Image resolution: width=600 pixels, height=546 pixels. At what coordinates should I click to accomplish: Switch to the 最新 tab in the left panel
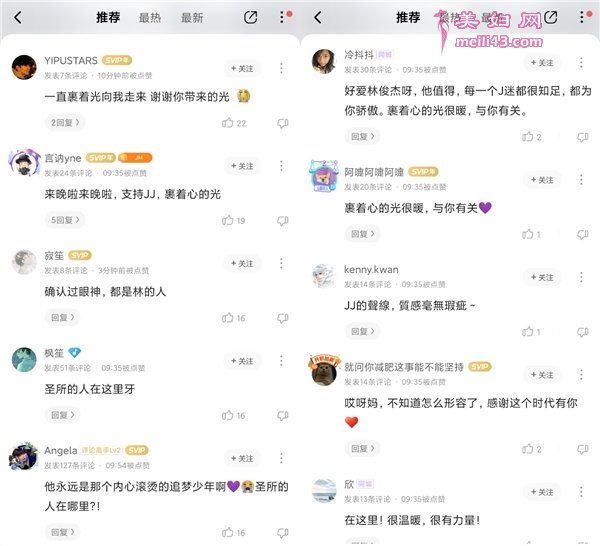192,18
